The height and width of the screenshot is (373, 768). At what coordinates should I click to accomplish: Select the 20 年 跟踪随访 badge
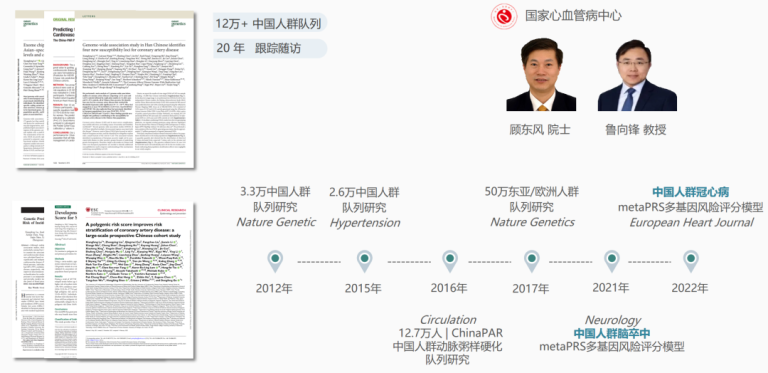pyautogui.click(x=270, y=48)
